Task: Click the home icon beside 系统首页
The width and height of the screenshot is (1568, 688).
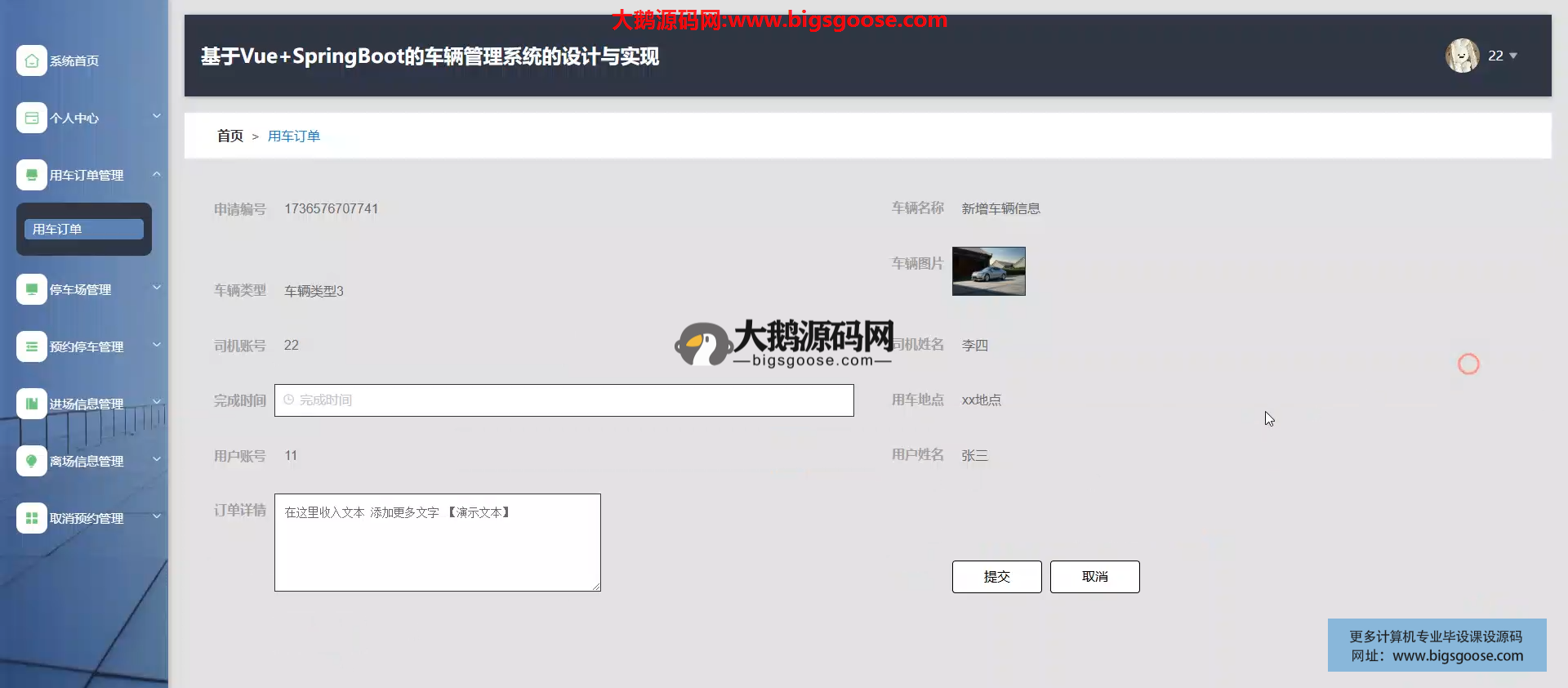Action: pyautogui.click(x=31, y=60)
